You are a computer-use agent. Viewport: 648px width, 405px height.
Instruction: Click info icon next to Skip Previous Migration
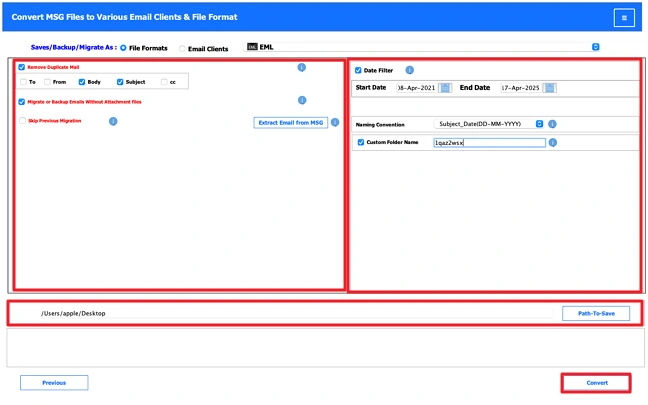[113, 121]
